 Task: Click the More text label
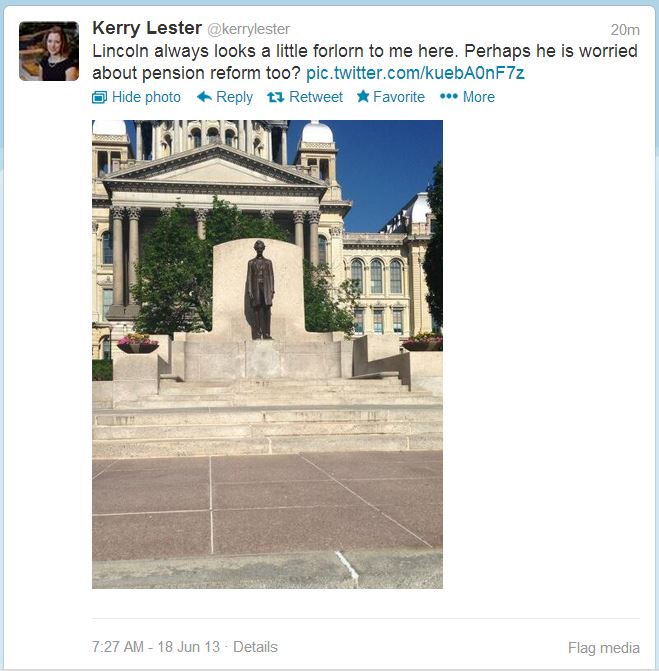[x=479, y=97]
